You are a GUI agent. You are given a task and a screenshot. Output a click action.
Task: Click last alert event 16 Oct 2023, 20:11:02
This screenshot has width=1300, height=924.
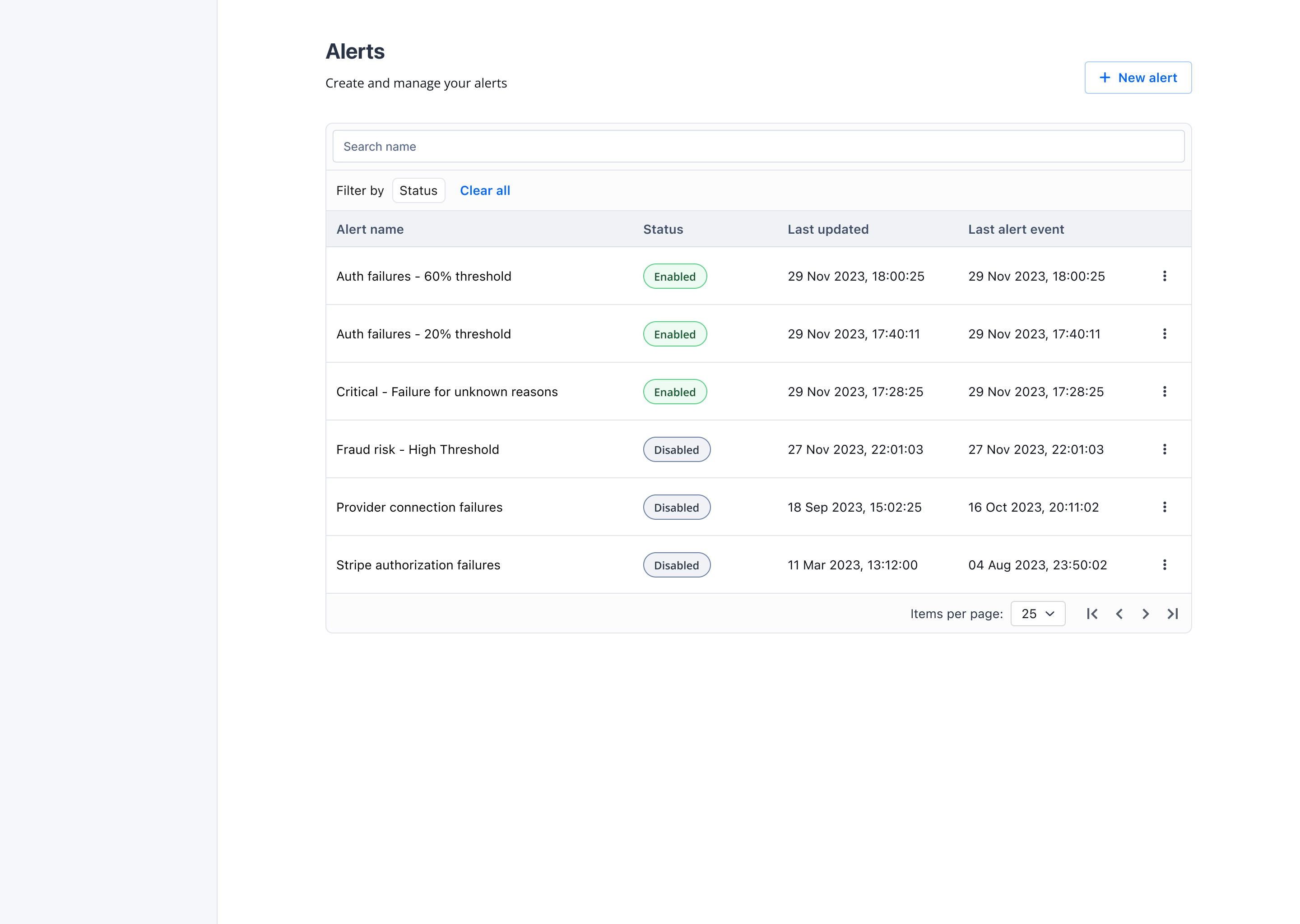click(x=1034, y=508)
